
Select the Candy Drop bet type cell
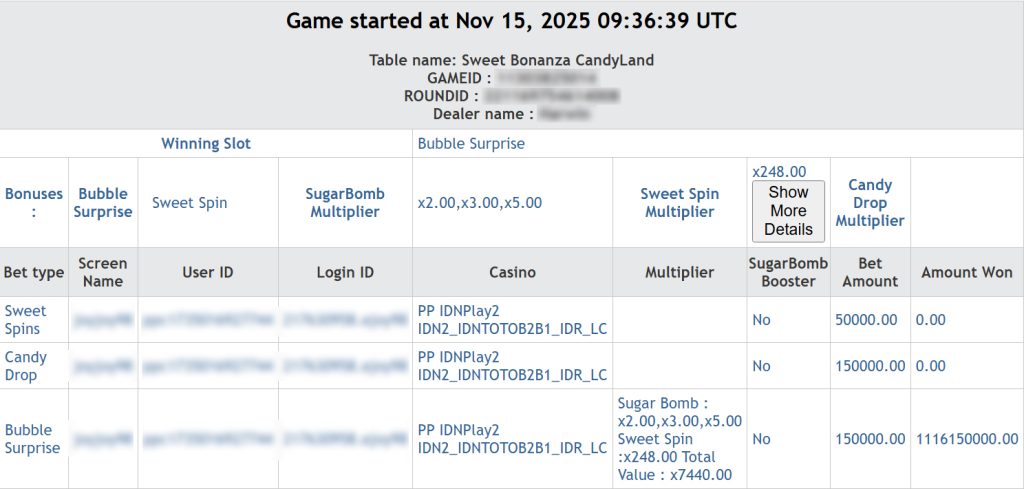pyautogui.click(x=26, y=366)
